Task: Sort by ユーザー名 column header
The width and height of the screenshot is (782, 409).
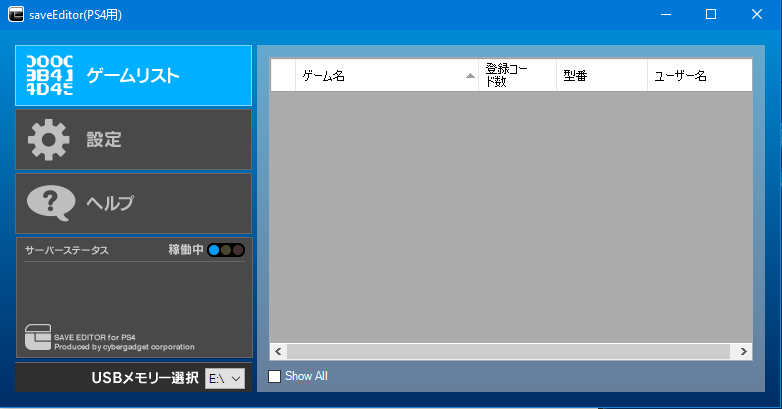Action: point(700,75)
